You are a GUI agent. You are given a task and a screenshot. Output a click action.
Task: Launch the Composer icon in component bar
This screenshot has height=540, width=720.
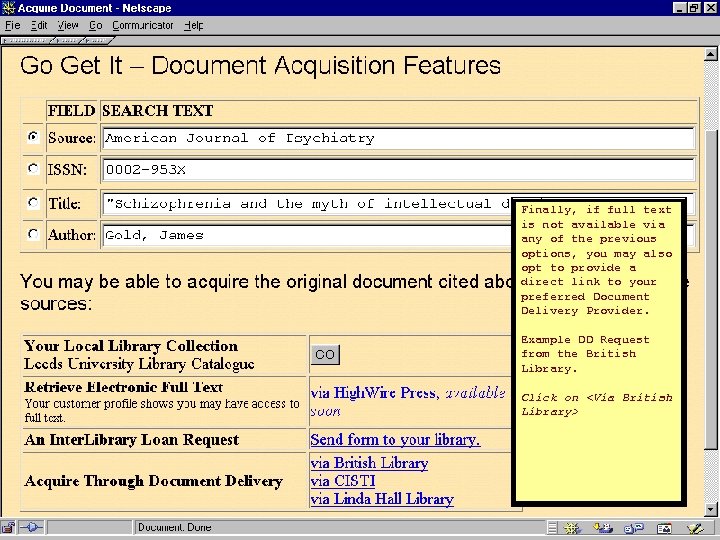point(695,529)
